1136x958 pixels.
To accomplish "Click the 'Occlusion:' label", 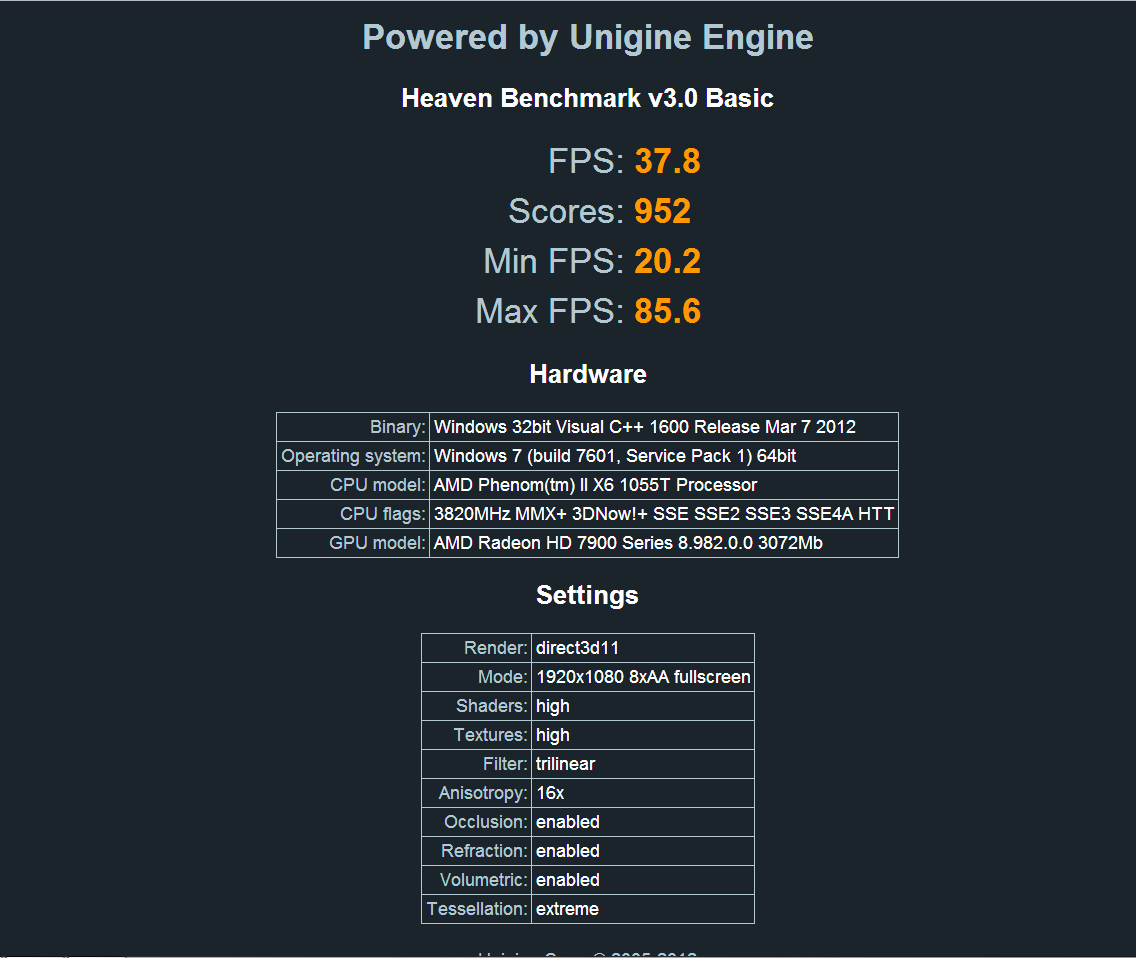I will [x=485, y=822].
